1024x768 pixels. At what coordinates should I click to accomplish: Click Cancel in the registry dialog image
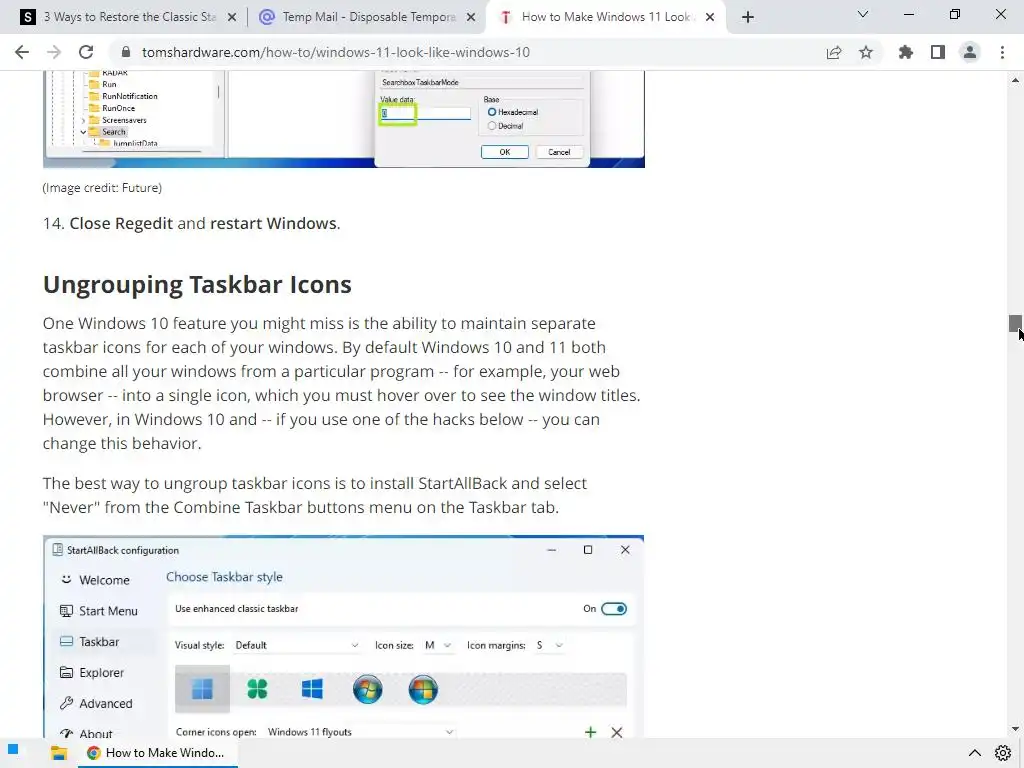(559, 152)
